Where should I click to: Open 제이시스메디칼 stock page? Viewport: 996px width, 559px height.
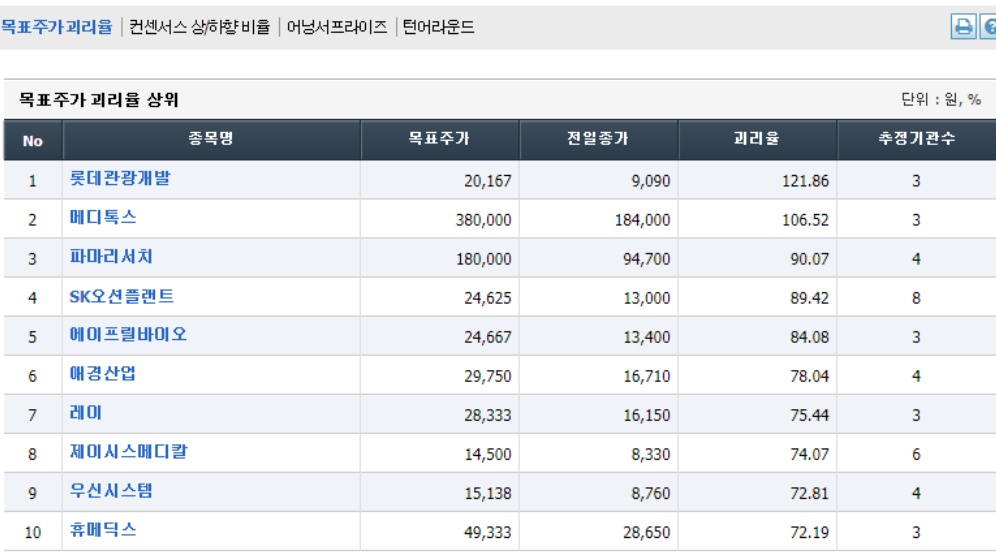(x=128, y=452)
